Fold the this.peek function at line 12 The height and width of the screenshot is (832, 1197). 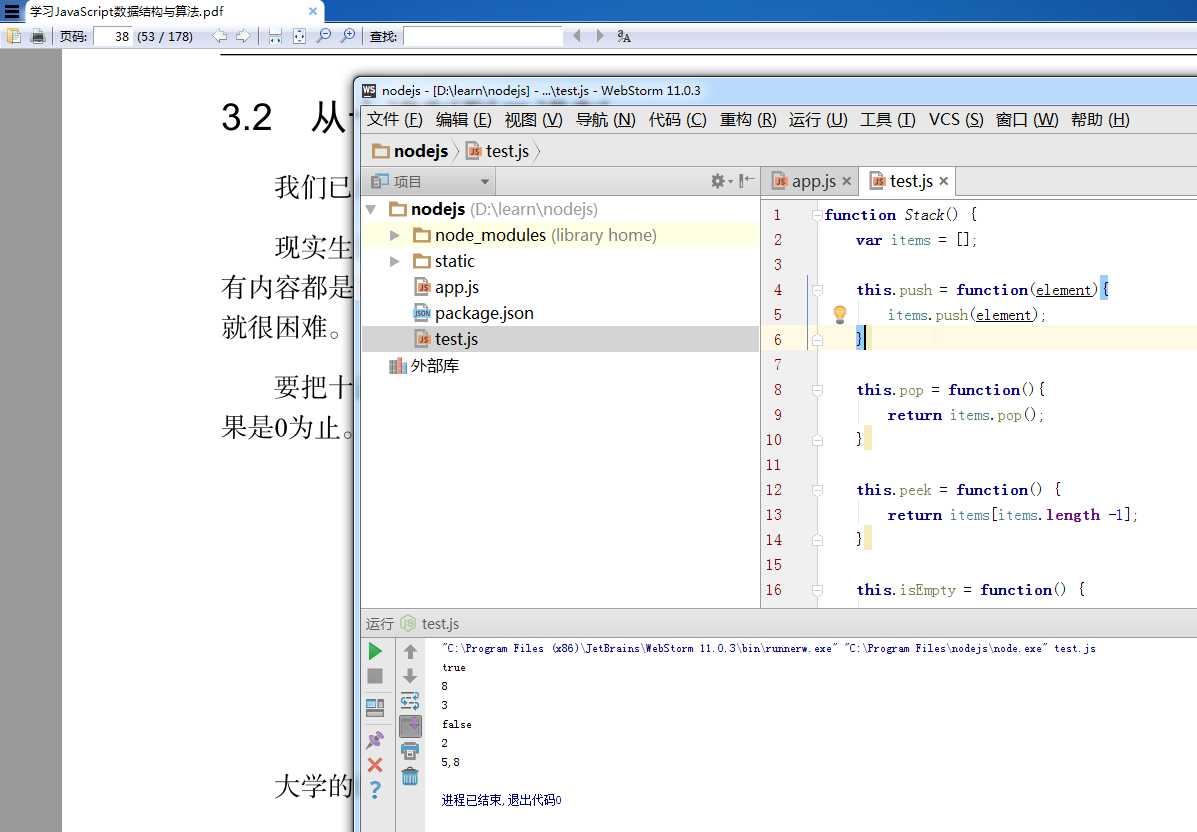[x=817, y=490]
